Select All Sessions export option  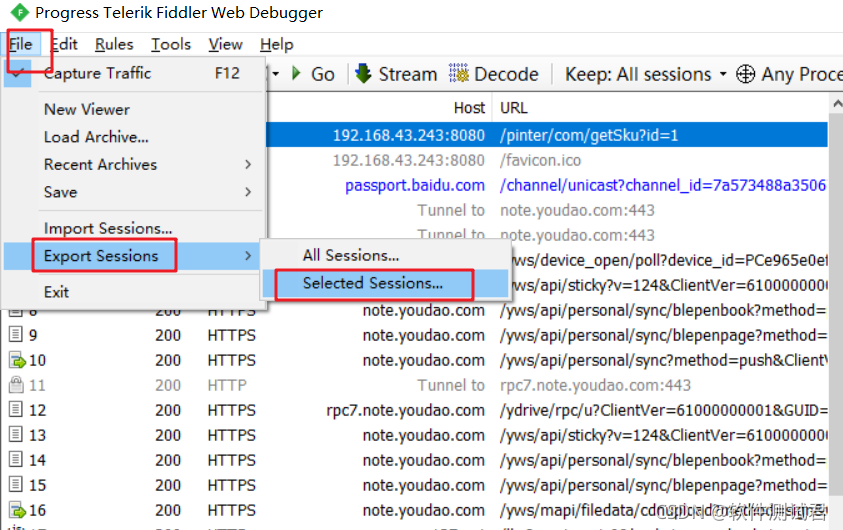pos(385,255)
